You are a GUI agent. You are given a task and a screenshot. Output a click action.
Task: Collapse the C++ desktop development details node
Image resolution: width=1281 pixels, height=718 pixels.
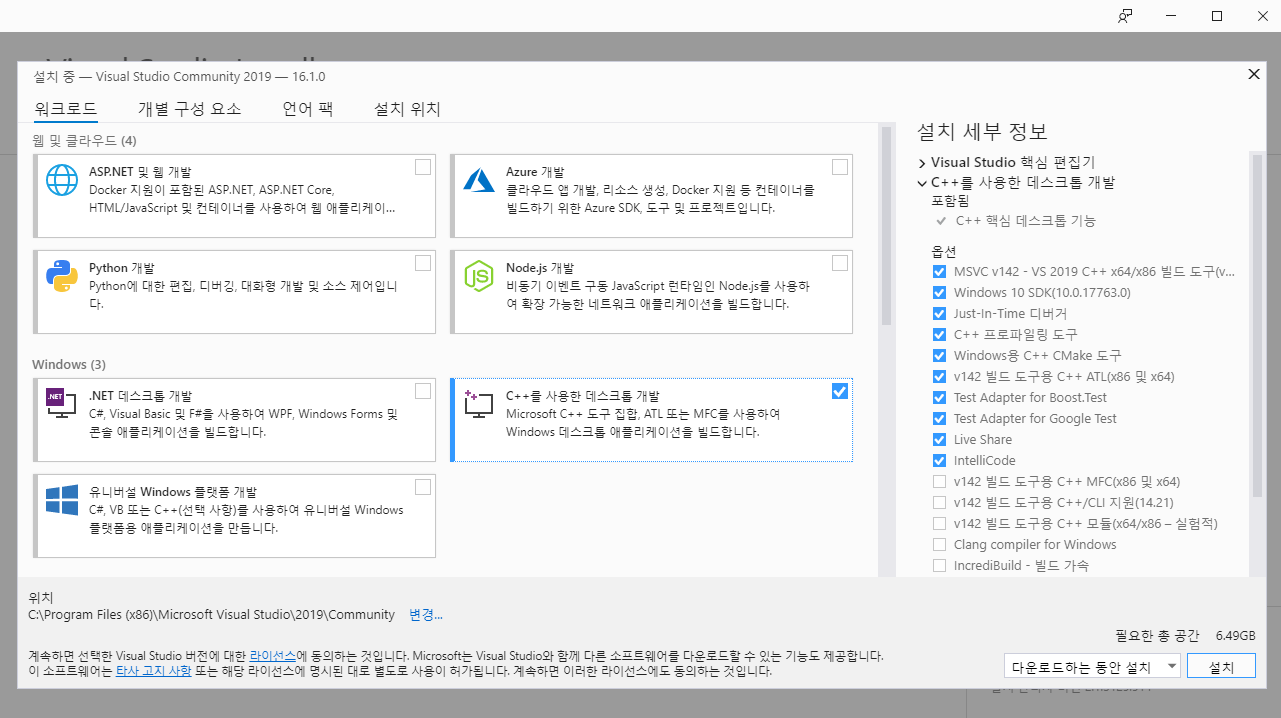tap(922, 183)
